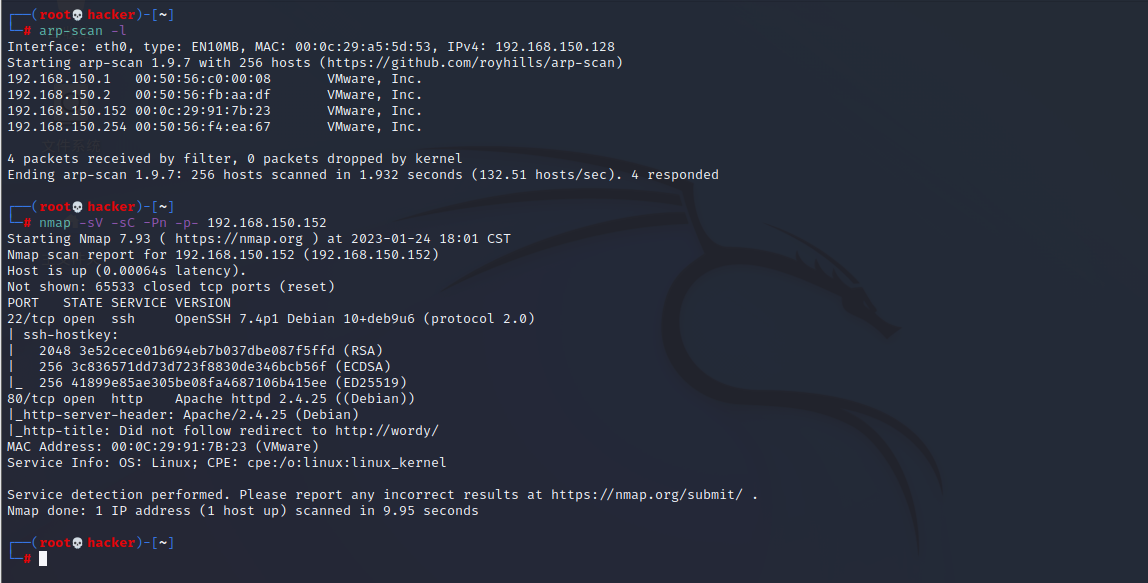
Task: Click the nmap command word
Action: (x=55, y=223)
